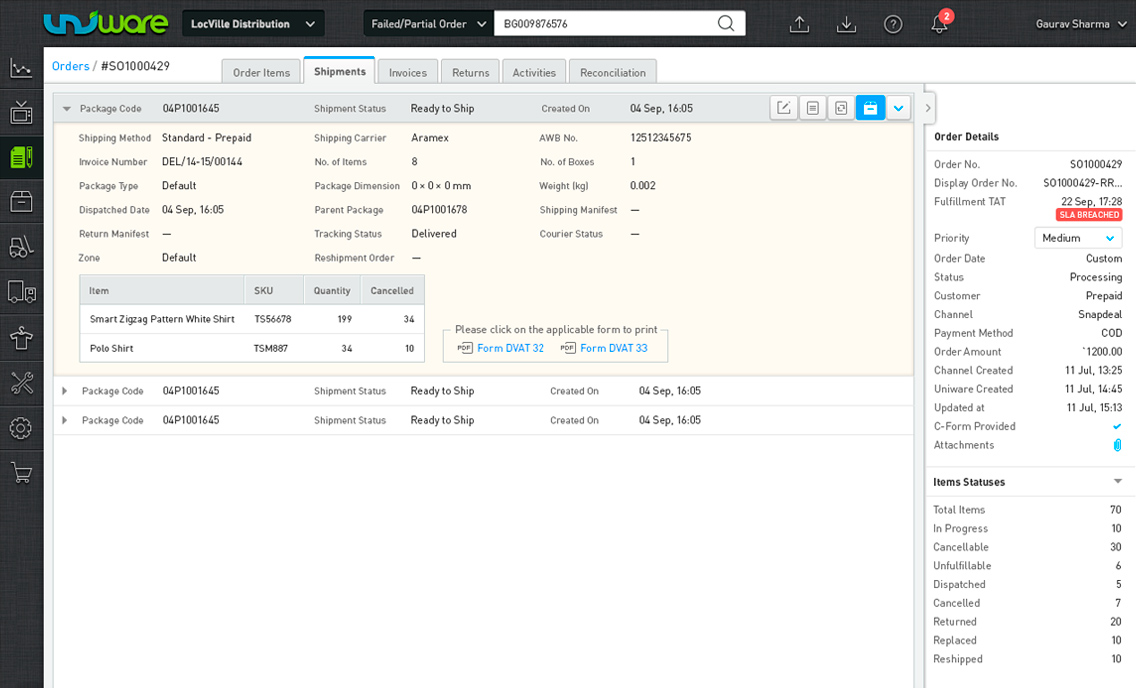Viewport: 1136px width, 688px height.
Task: Click the upload icon in the top bar
Action: (799, 24)
